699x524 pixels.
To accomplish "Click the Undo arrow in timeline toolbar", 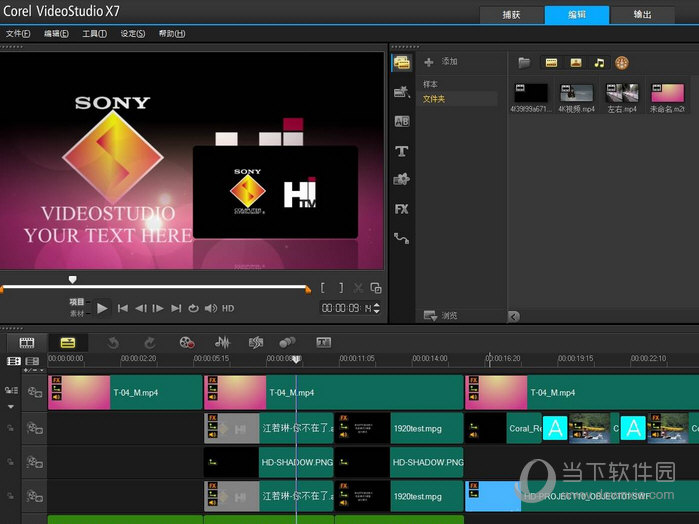I will click(x=113, y=342).
